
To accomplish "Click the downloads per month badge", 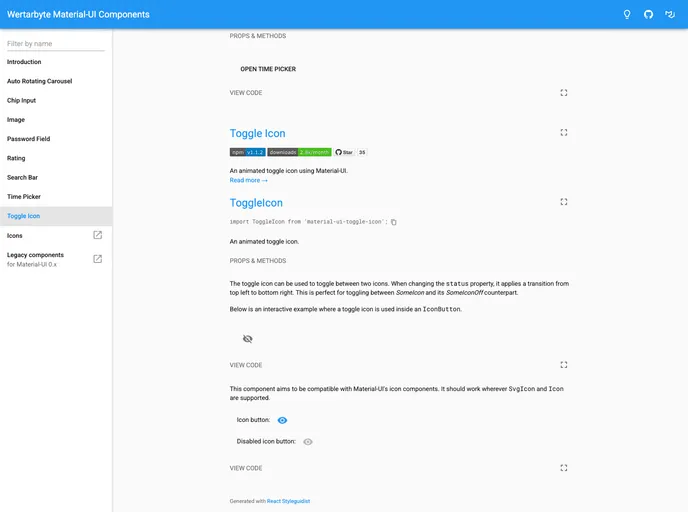I will [x=299, y=152].
